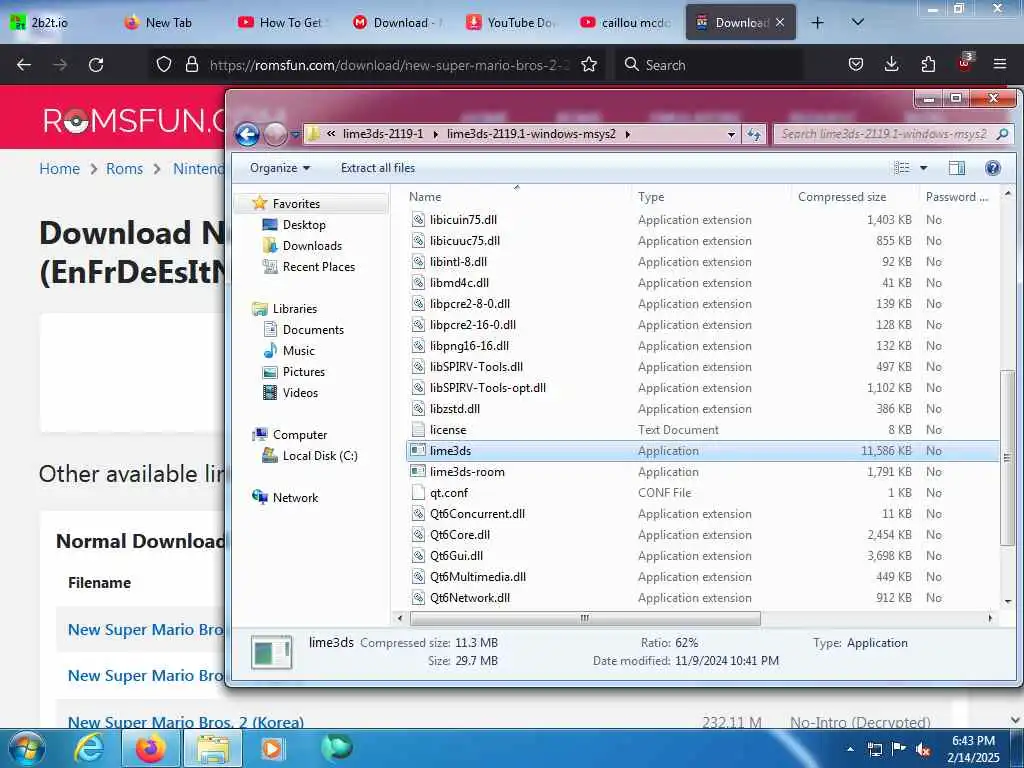1024x768 pixels.
Task: Click Firefox search field
Action: point(710,65)
